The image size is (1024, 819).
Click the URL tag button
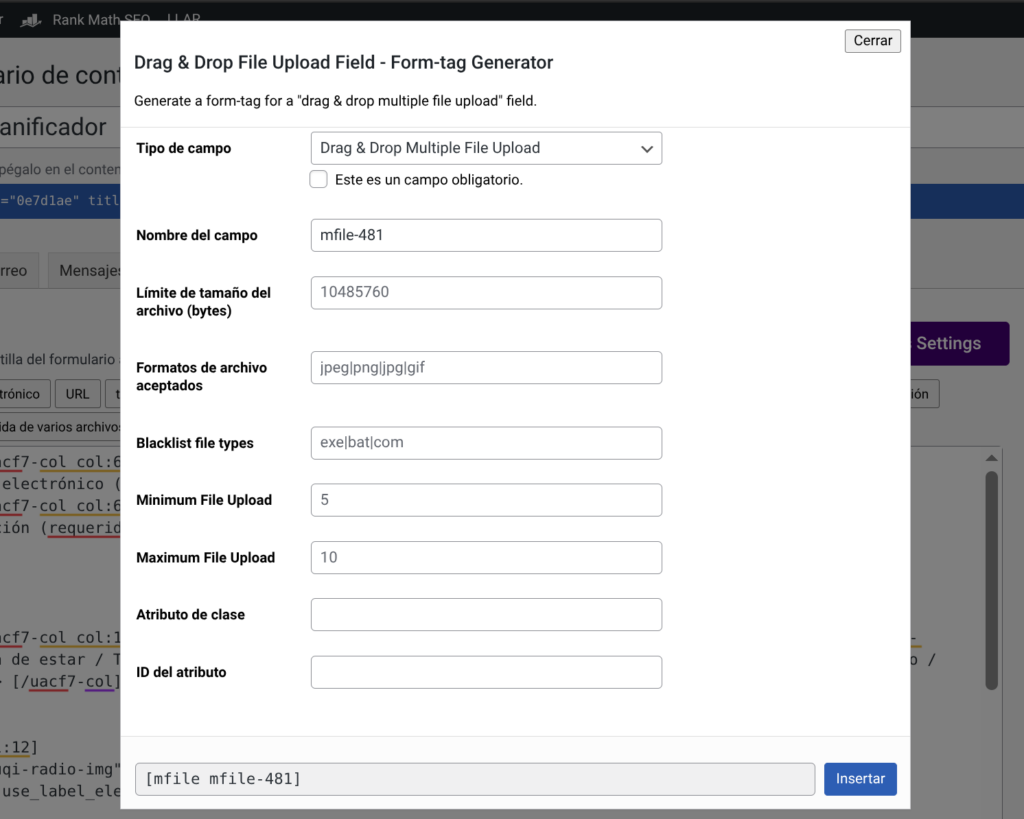tap(77, 394)
